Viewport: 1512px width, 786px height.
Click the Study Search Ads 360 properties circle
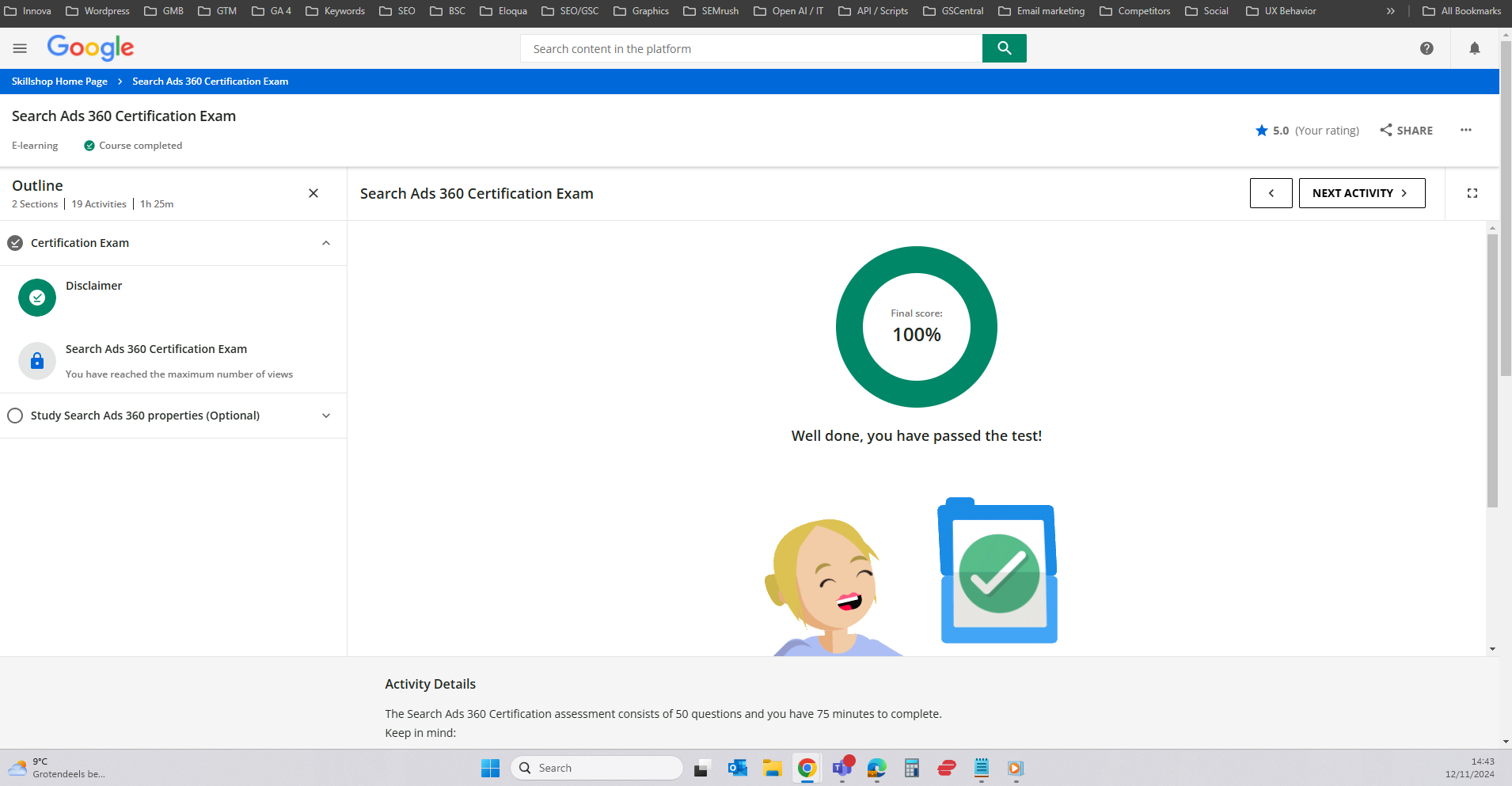(x=15, y=416)
